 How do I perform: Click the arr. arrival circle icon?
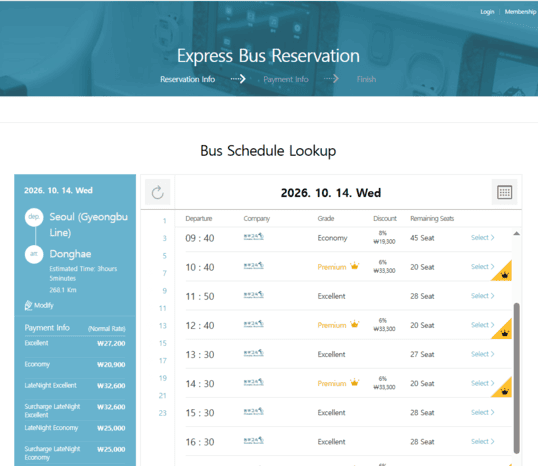(x=34, y=254)
